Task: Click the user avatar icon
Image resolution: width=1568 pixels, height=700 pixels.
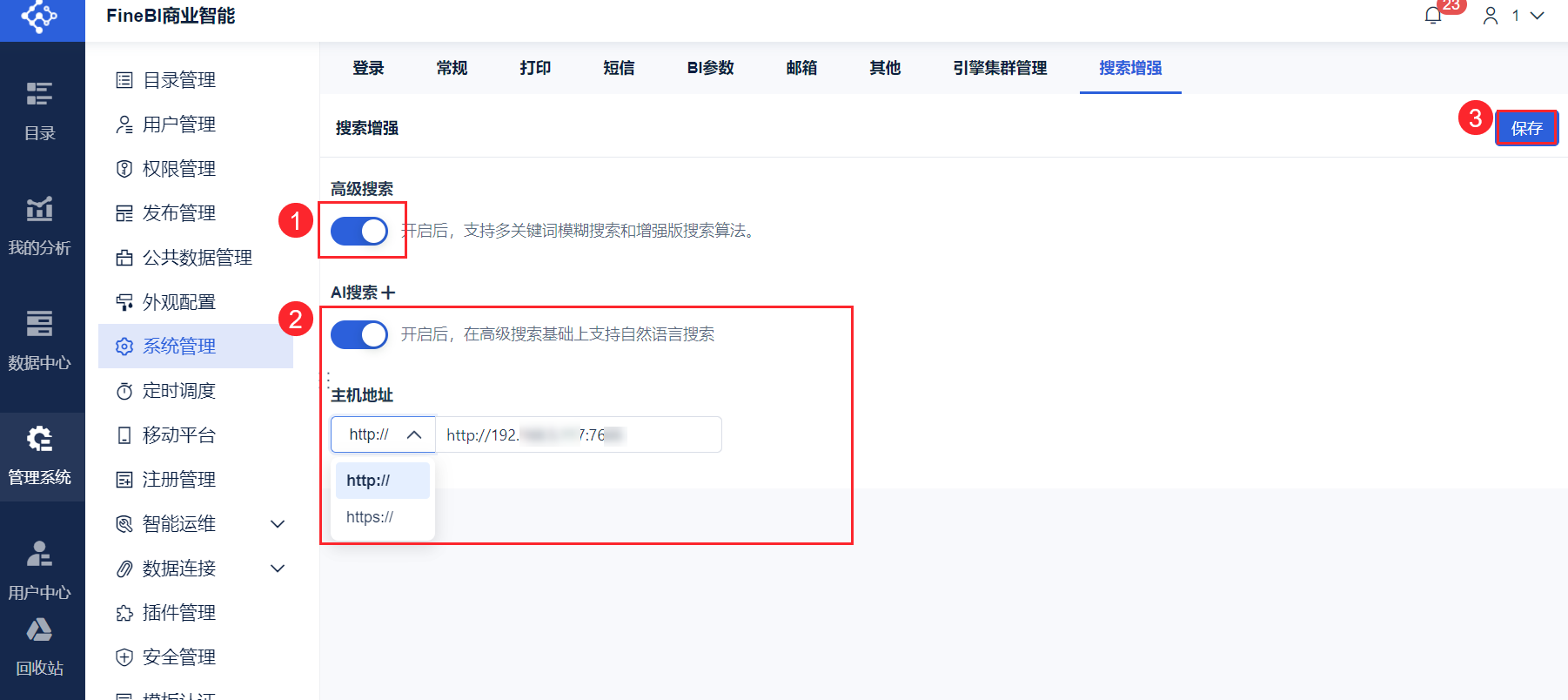Action: click(x=1491, y=16)
